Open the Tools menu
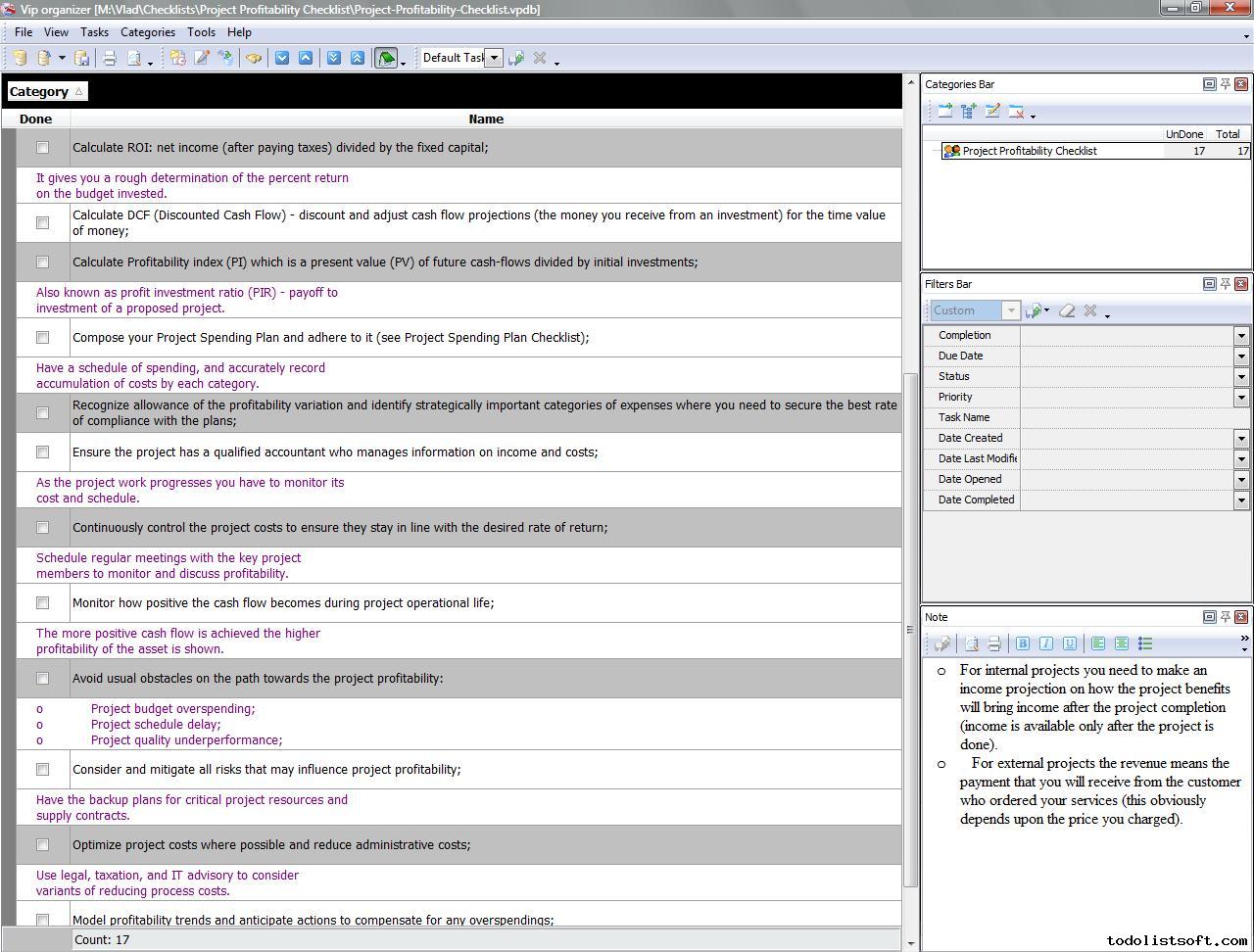1254x952 pixels. click(201, 32)
